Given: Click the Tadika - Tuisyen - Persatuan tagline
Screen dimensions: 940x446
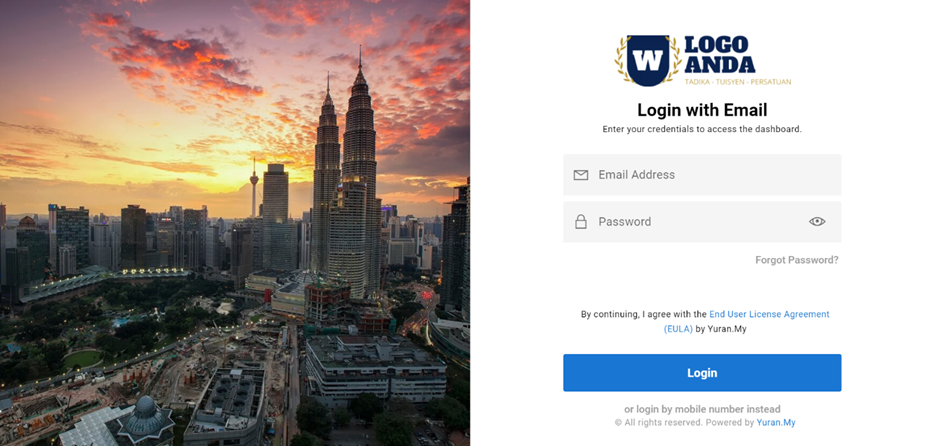Looking at the screenshot, I should 738,82.
